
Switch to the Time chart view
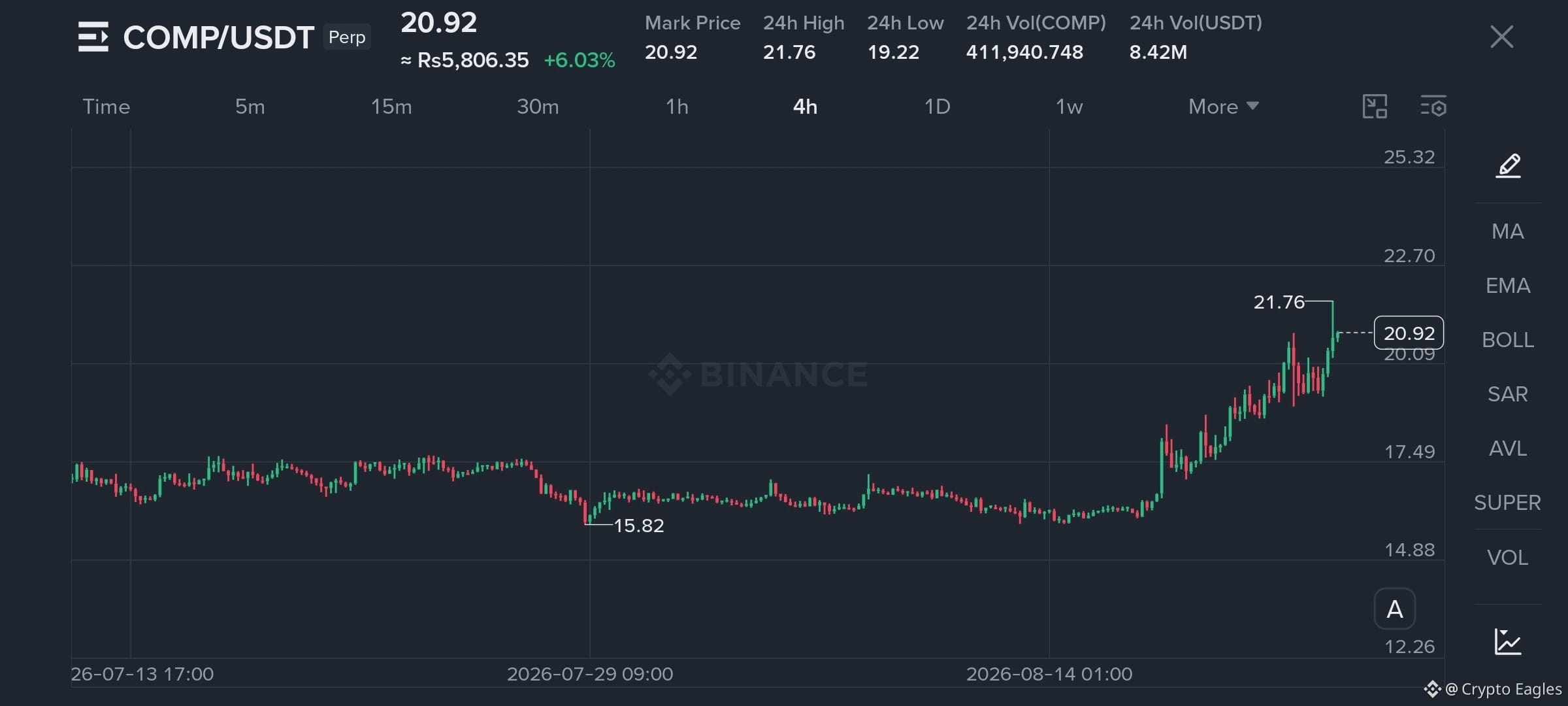tap(106, 107)
